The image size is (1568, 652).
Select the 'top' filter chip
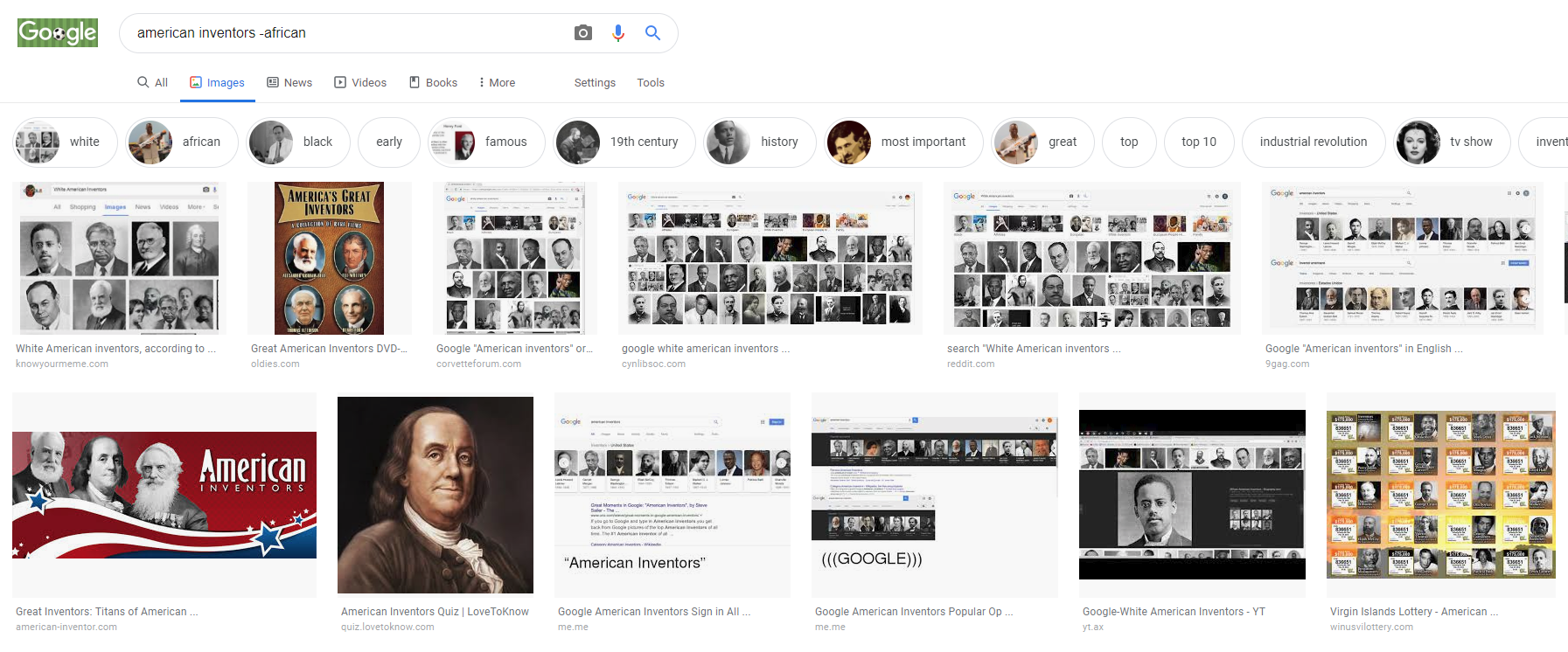pos(1129,142)
